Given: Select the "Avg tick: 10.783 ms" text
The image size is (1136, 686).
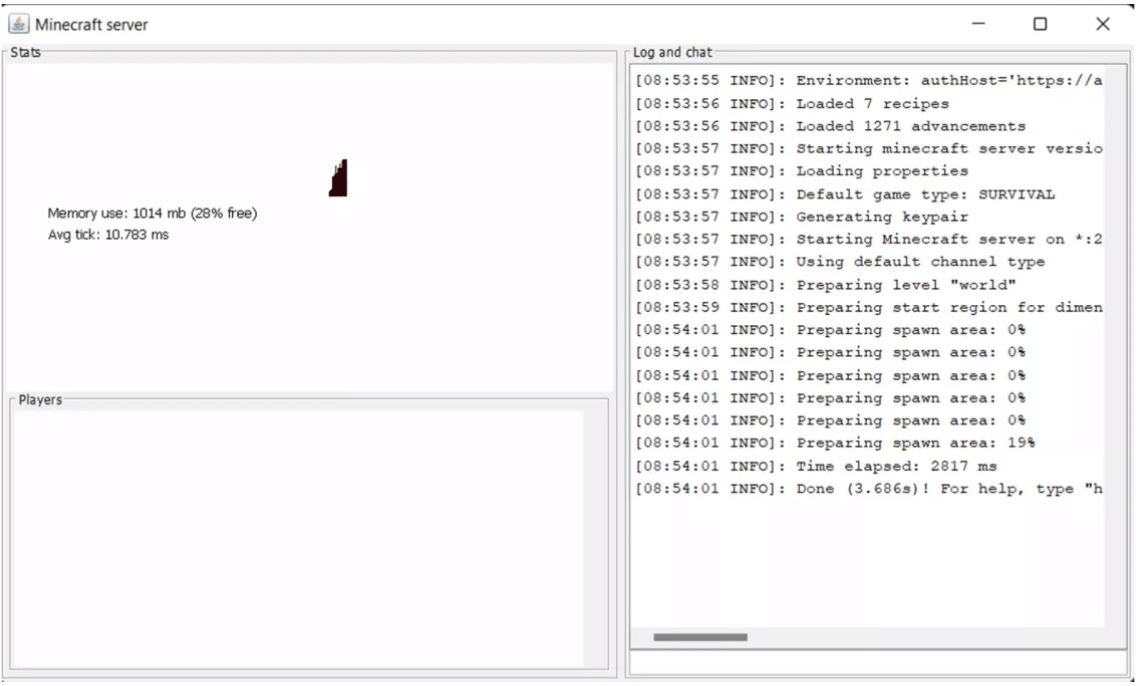Looking at the screenshot, I should 108,235.
